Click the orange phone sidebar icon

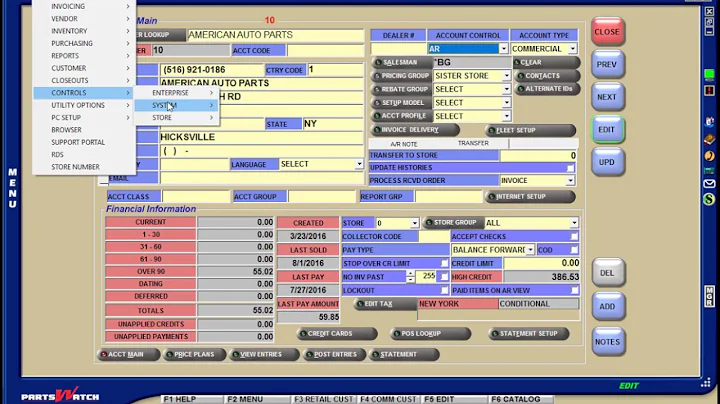coord(709,156)
